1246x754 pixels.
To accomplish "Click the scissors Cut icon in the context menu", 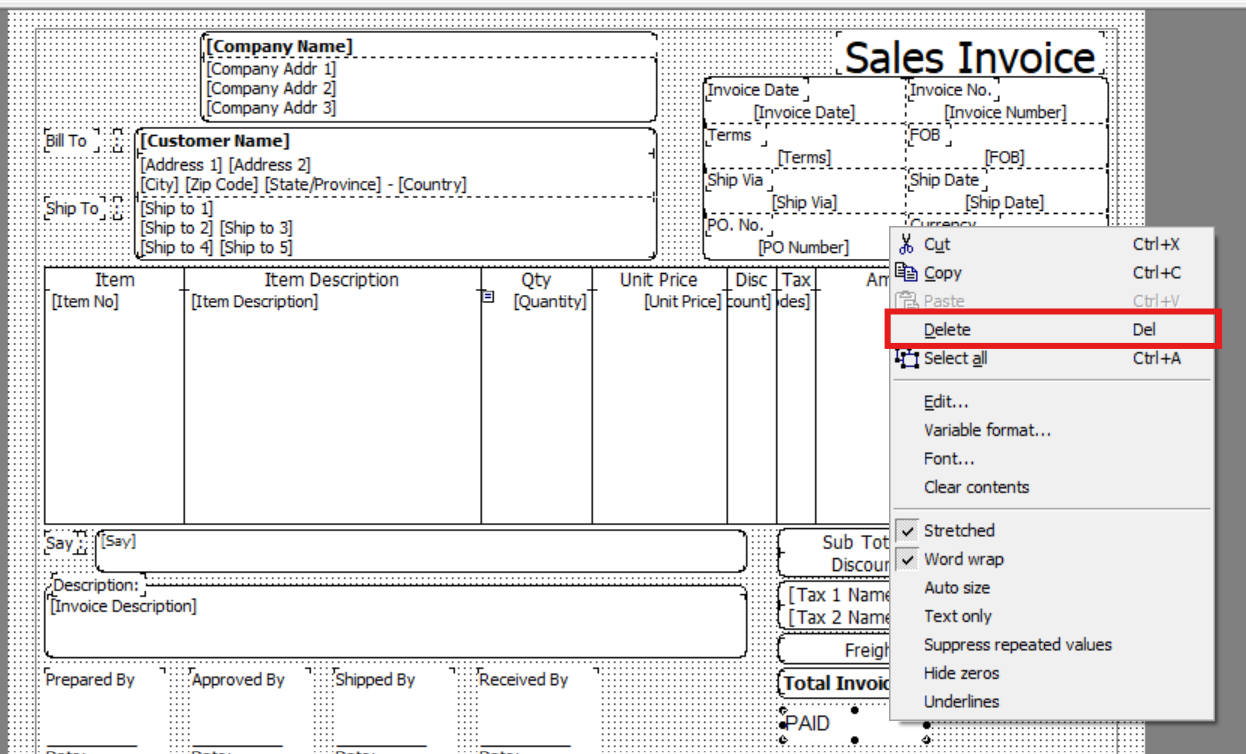I will [x=906, y=244].
